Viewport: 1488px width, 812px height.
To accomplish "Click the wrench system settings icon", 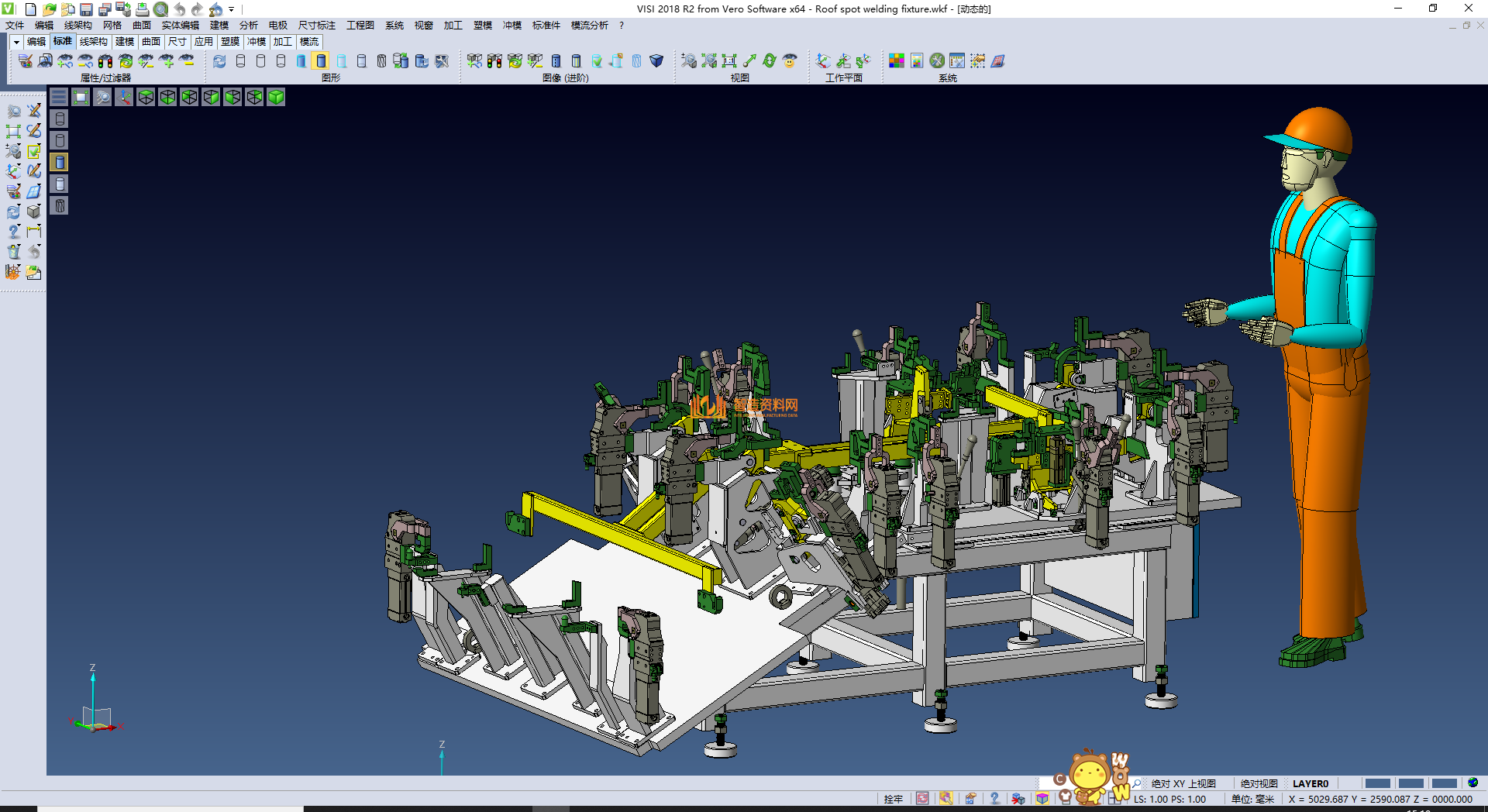I will [x=937, y=60].
